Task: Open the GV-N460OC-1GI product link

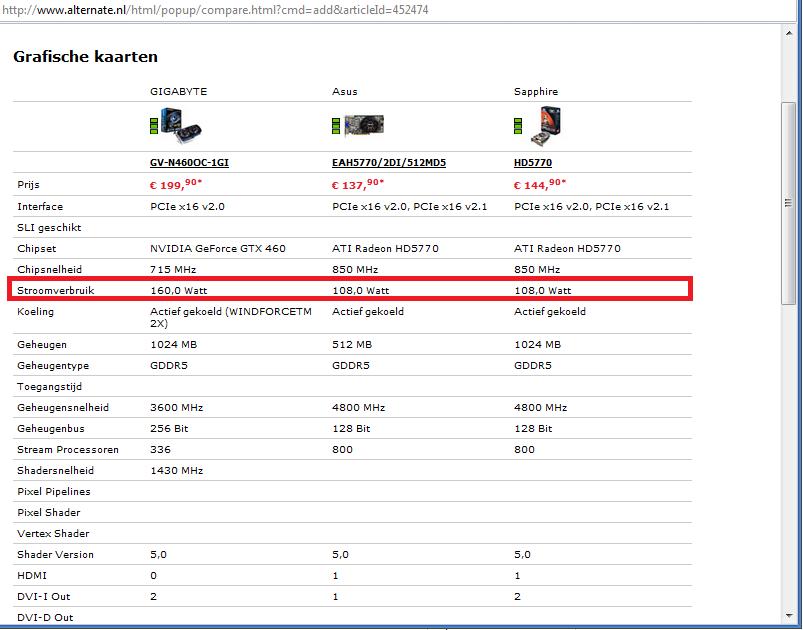Action: point(189,163)
